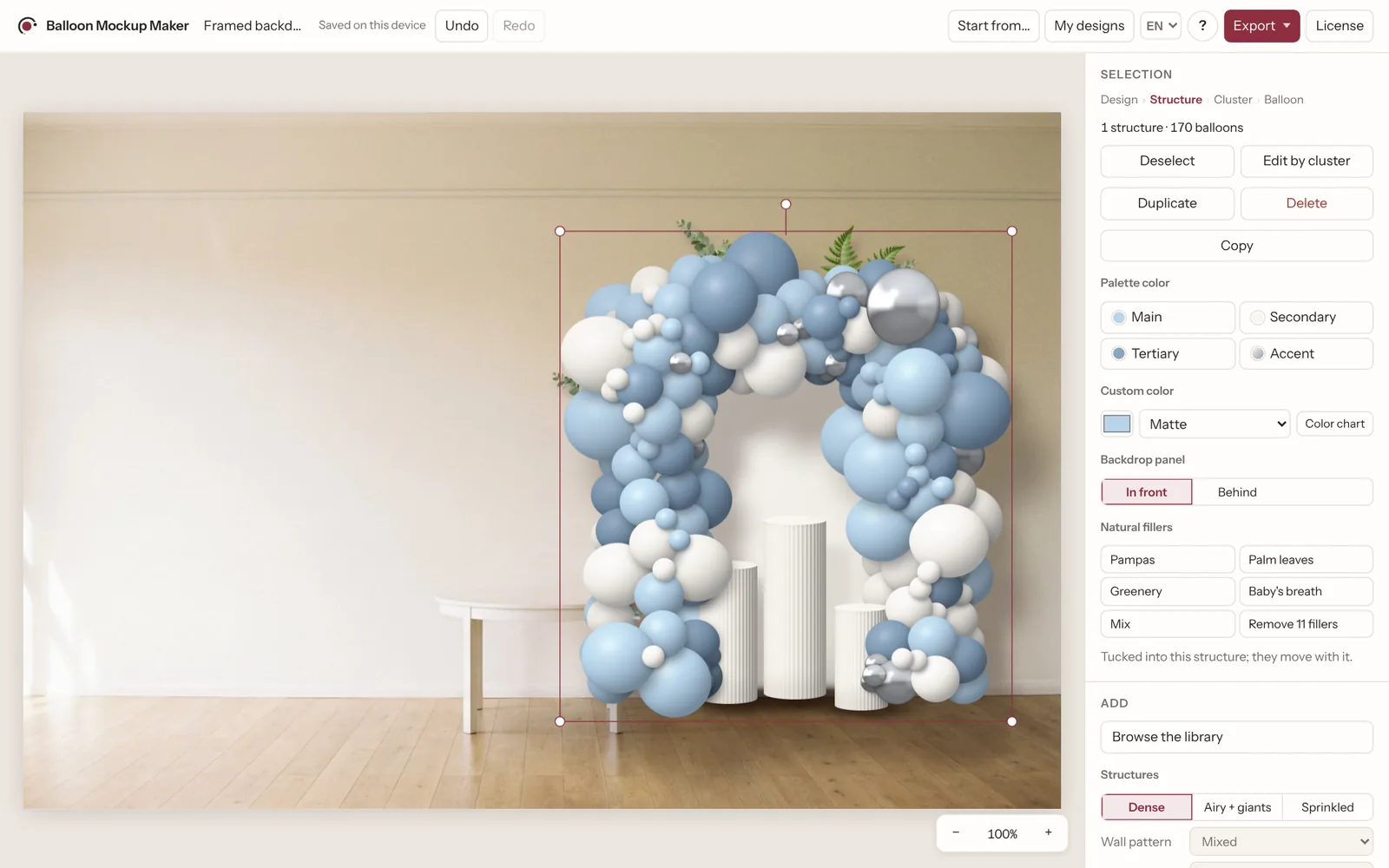Apply the Accent palette color
Screen dimensions: 1389x868
[1306, 354]
